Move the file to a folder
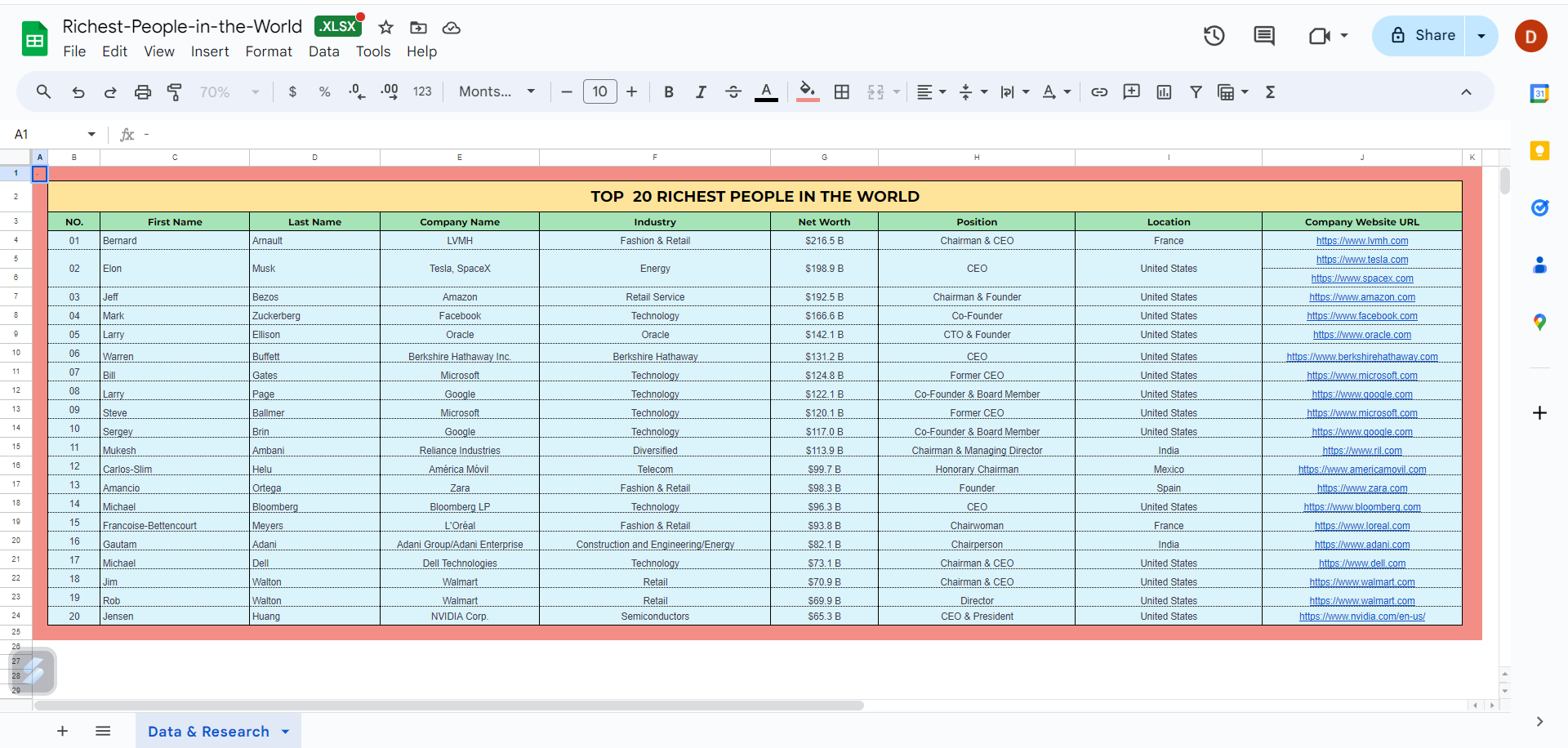This screenshot has height=748, width=1568. [419, 28]
